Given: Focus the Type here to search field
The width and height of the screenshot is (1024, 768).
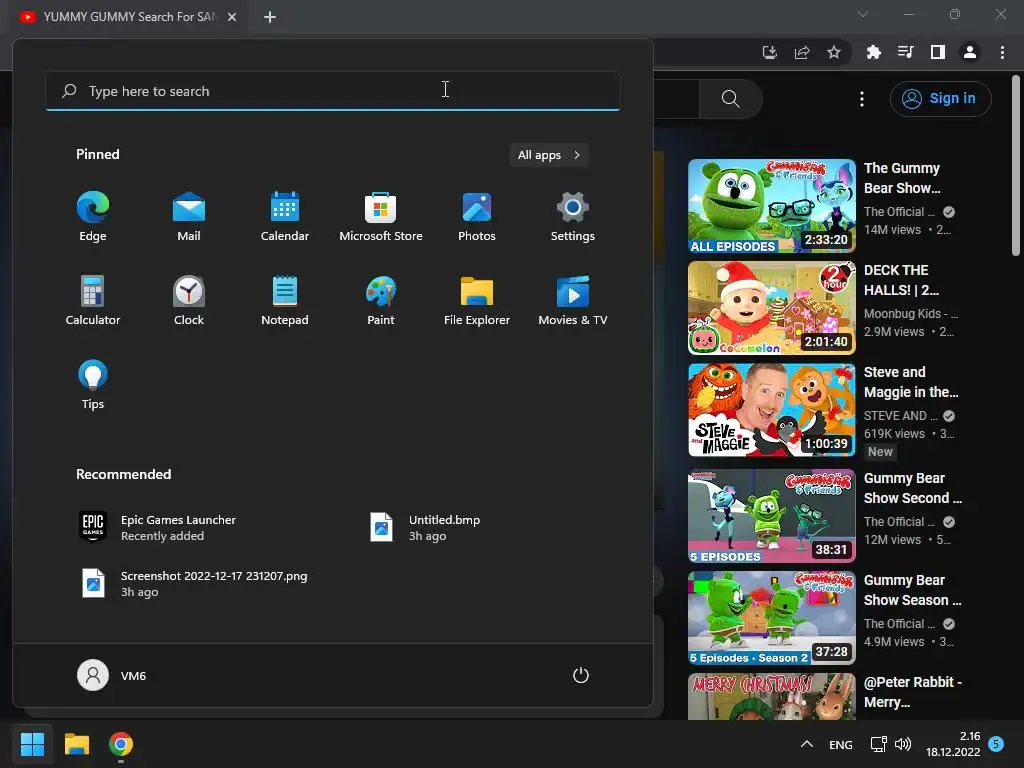Looking at the screenshot, I should 333,91.
